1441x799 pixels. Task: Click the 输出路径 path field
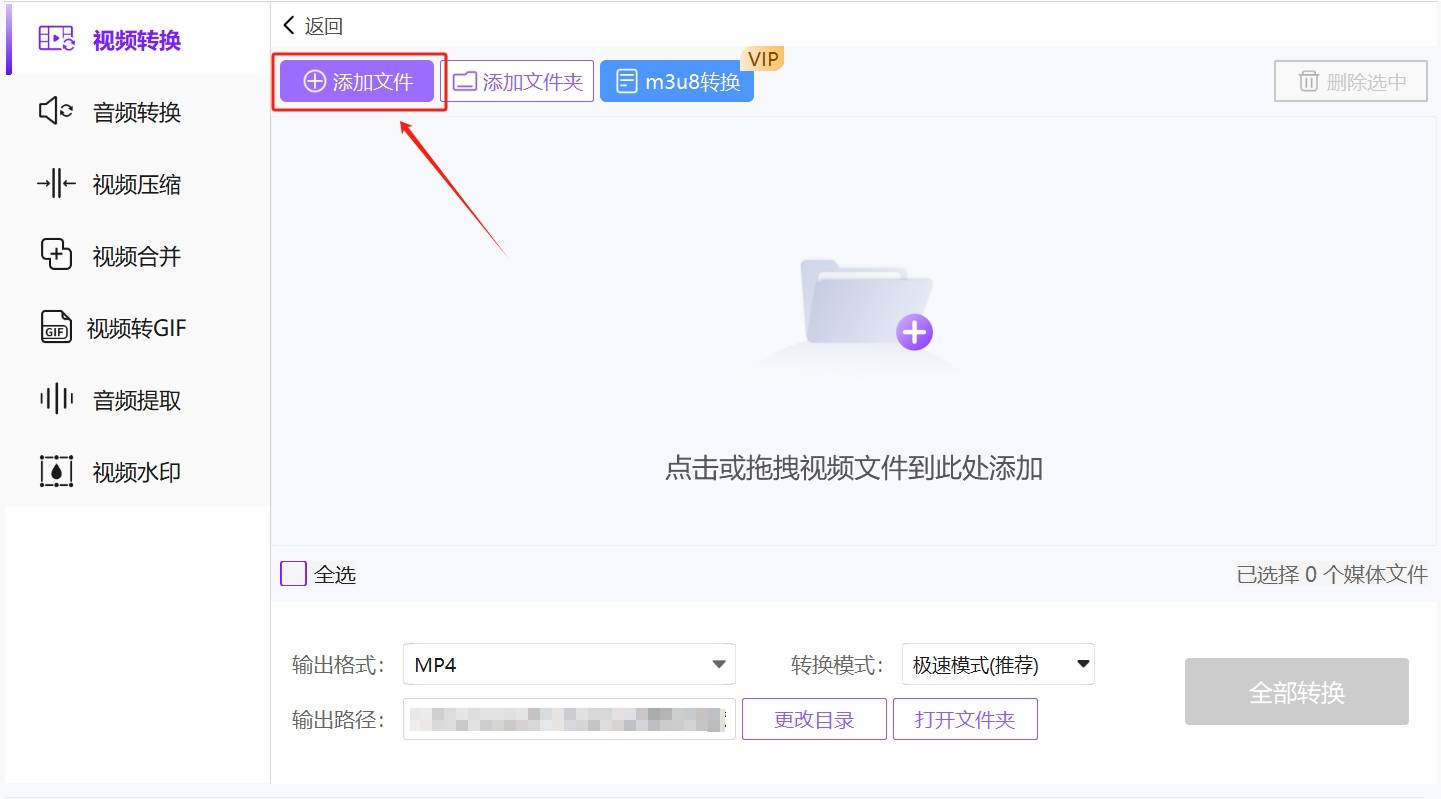pyautogui.click(x=568, y=720)
